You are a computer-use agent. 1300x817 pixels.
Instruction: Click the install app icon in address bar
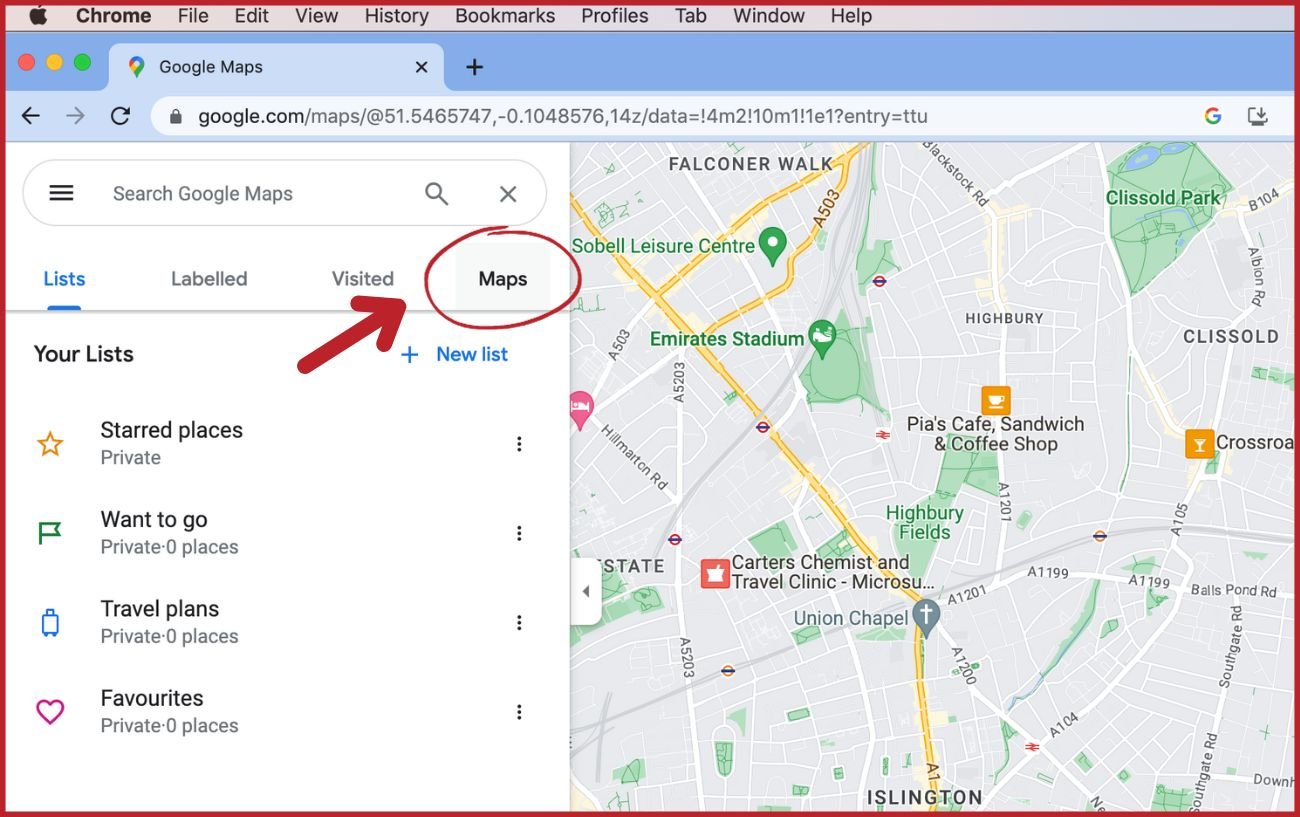point(1258,116)
